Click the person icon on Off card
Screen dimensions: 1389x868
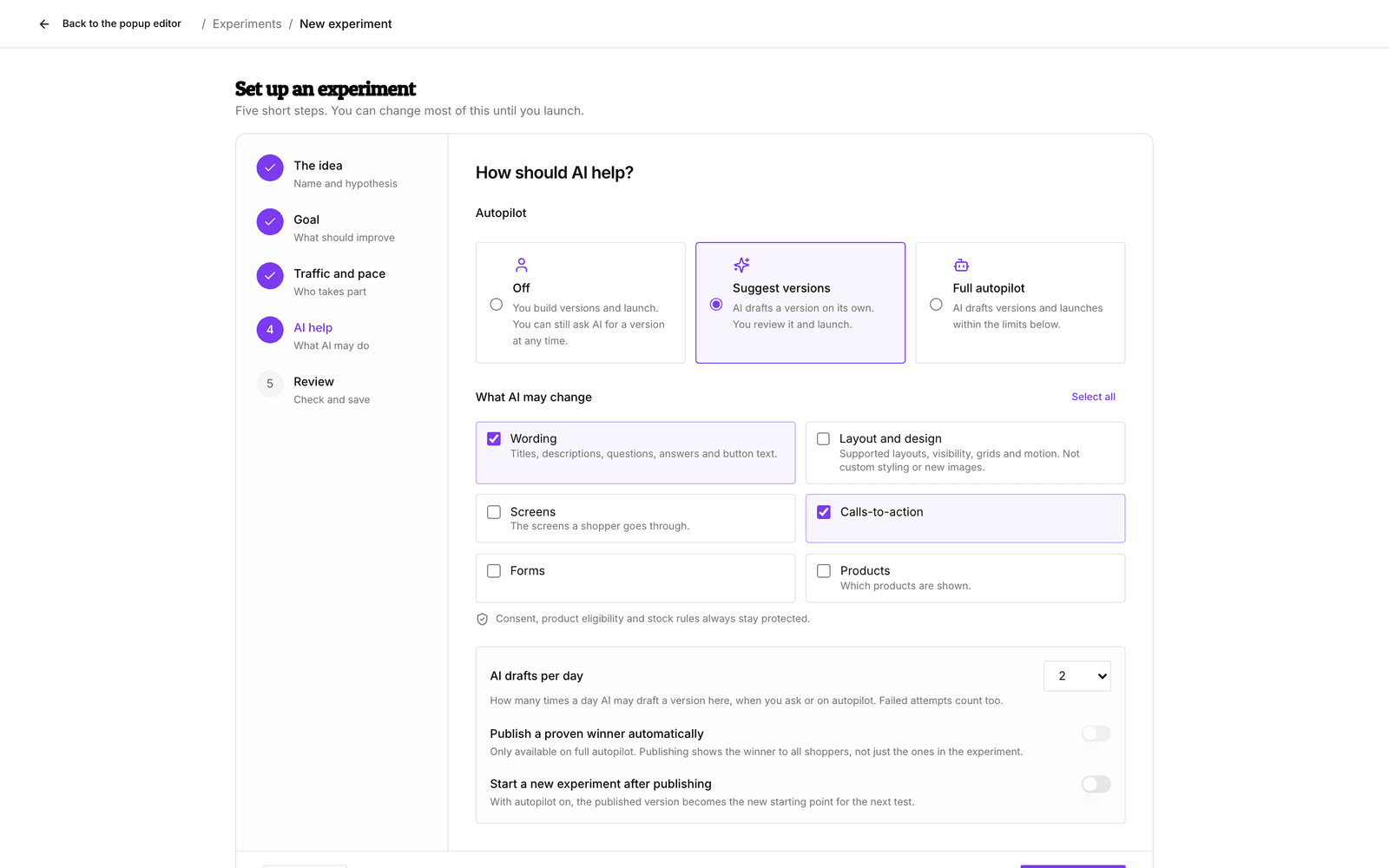click(x=521, y=265)
